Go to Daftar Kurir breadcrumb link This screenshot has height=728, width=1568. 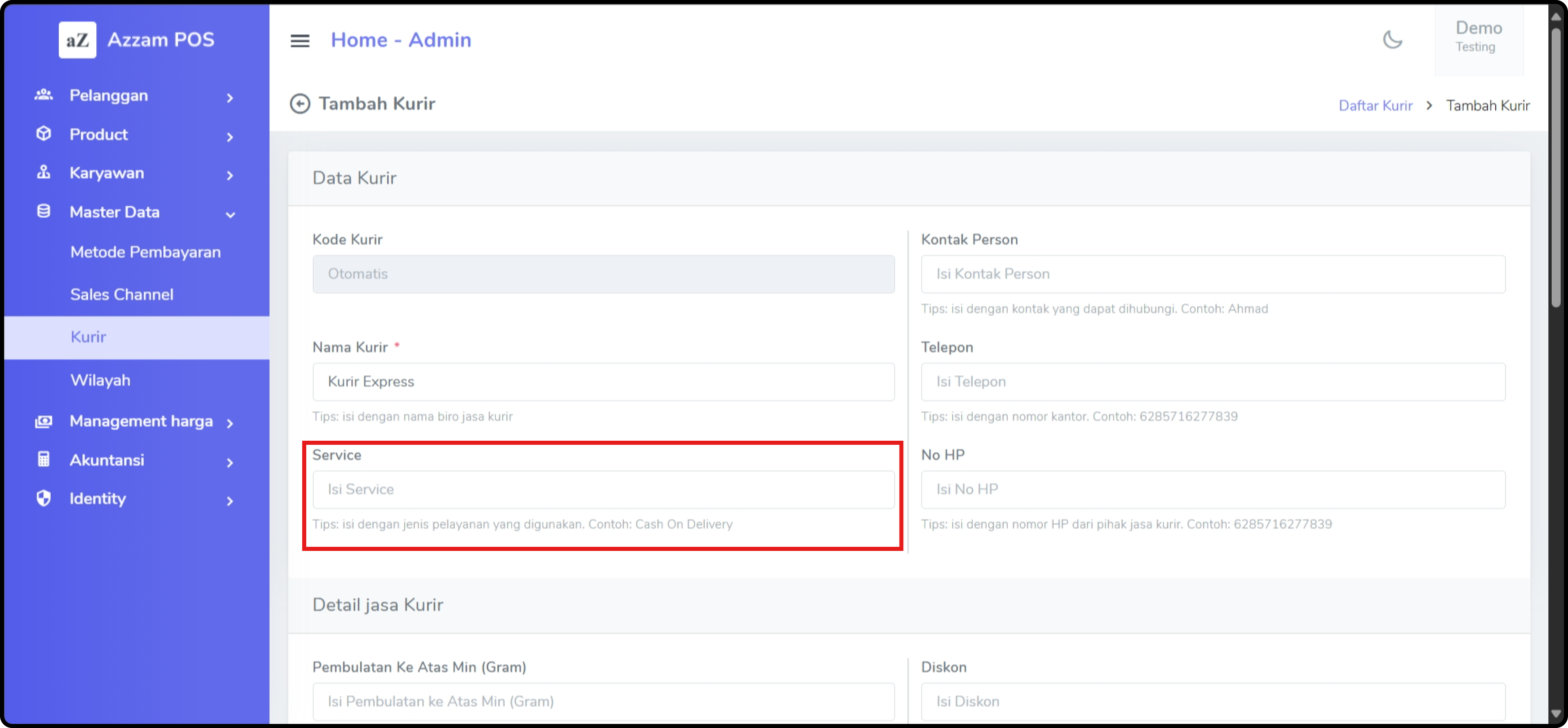pos(1375,106)
